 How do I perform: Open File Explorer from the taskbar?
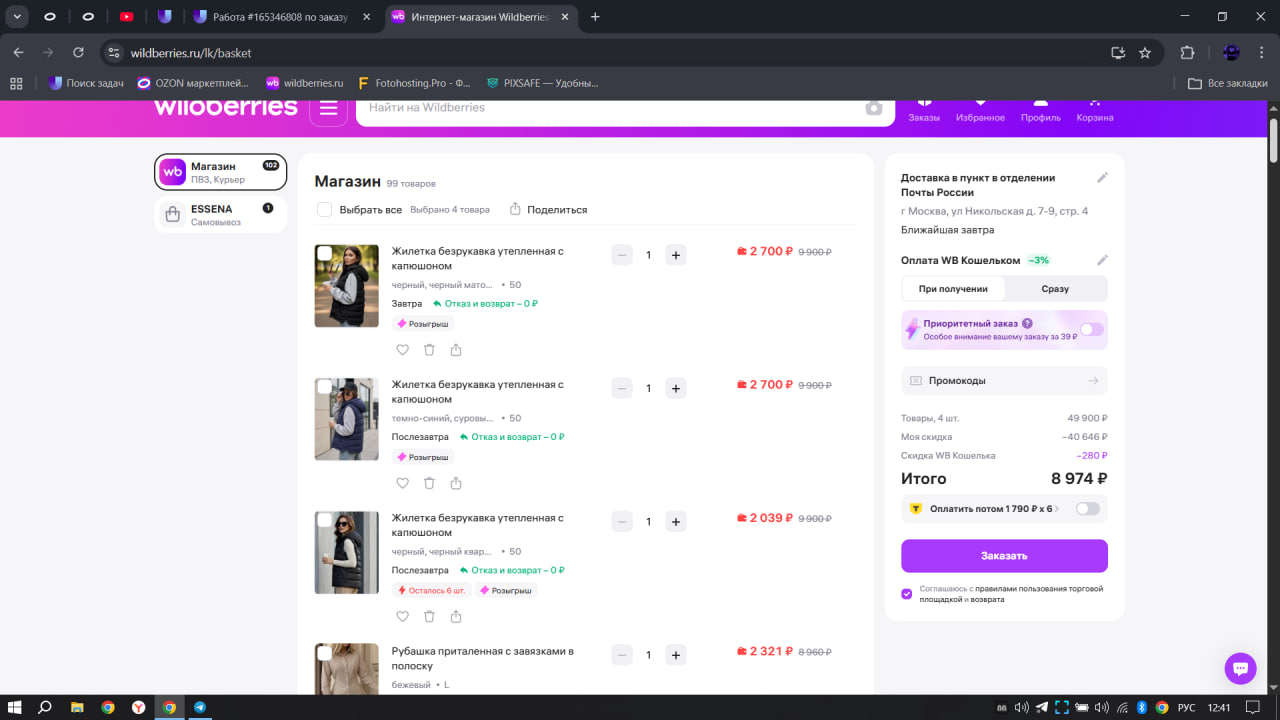pos(77,707)
